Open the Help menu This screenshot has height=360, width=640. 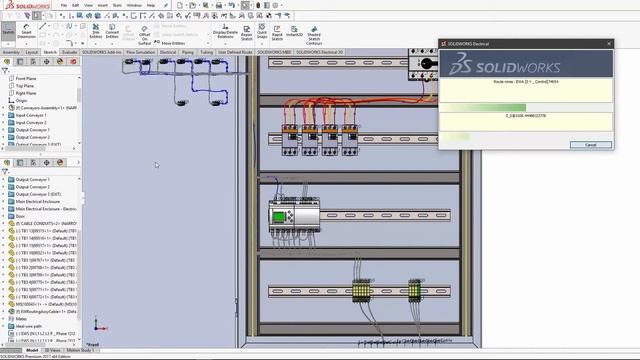(x=151, y=6)
